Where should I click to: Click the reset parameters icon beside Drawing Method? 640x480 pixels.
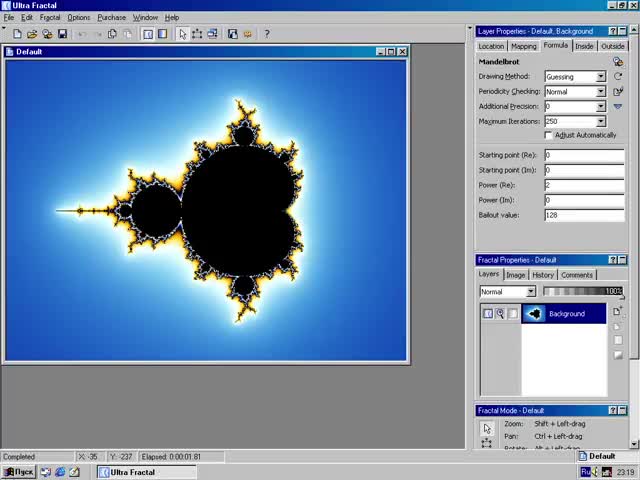pyautogui.click(x=618, y=77)
